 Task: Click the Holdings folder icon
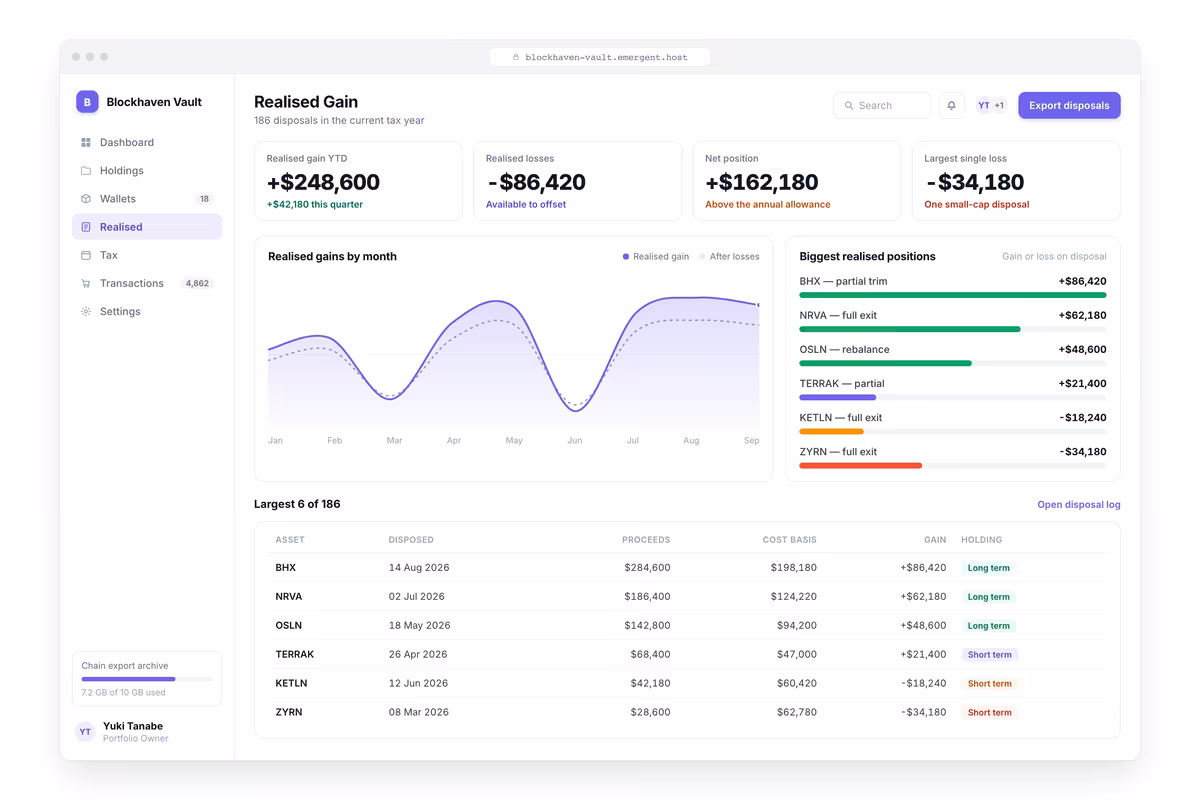[x=86, y=171]
